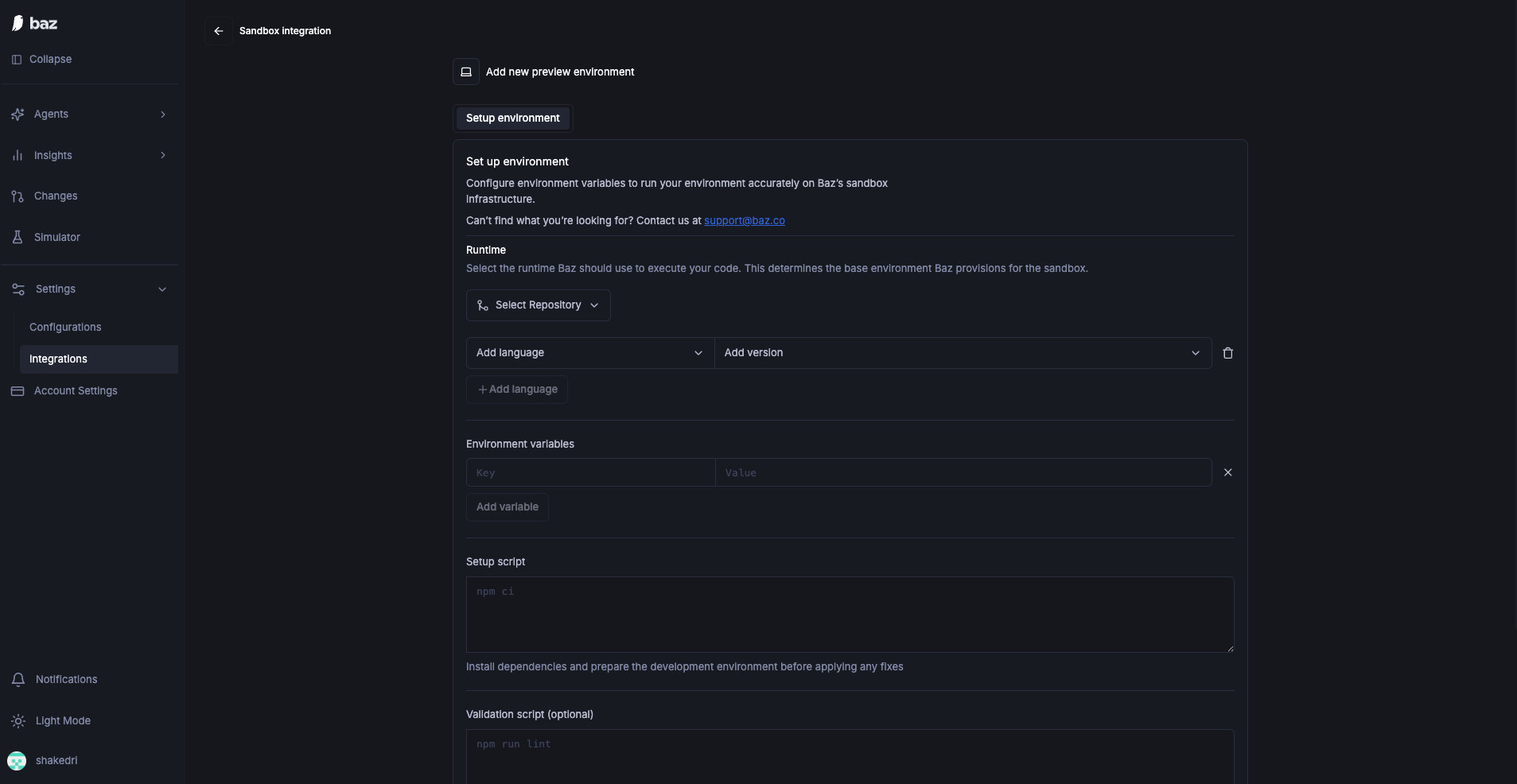Viewport: 1517px width, 784px height.
Task: Click the baz logo
Action: pos(34,23)
